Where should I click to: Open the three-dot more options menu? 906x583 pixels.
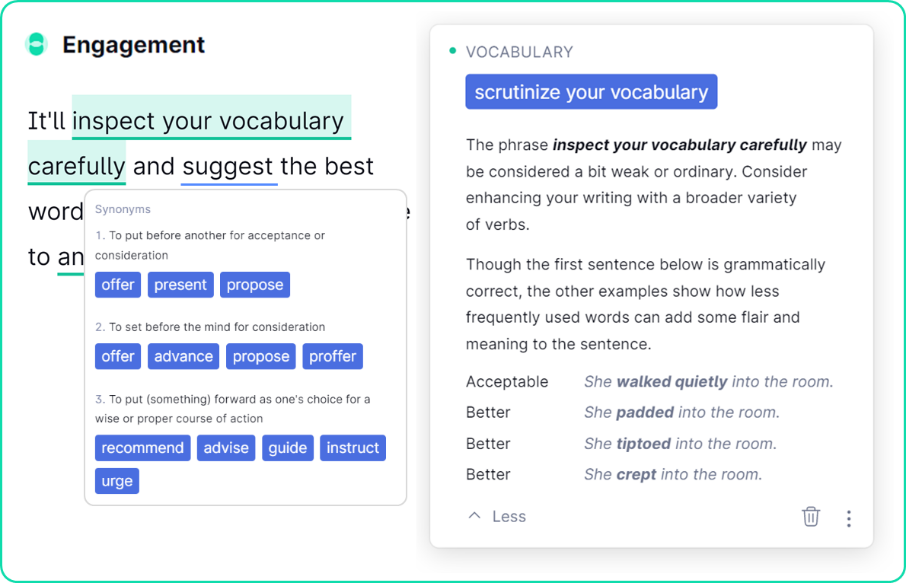[x=848, y=518]
